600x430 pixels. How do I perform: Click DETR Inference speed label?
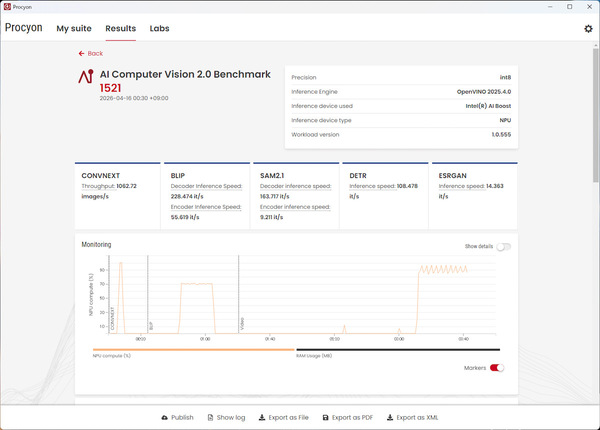point(372,186)
